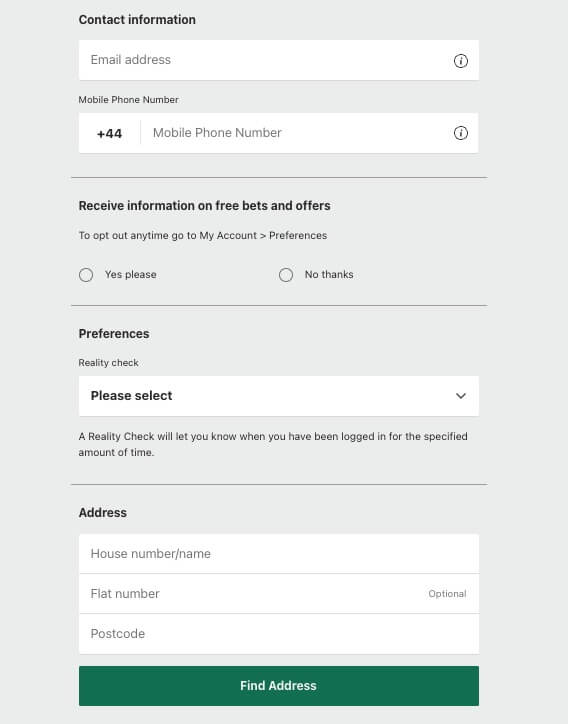Click the No thanks label text
The height and width of the screenshot is (724, 568).
[329, 274]
